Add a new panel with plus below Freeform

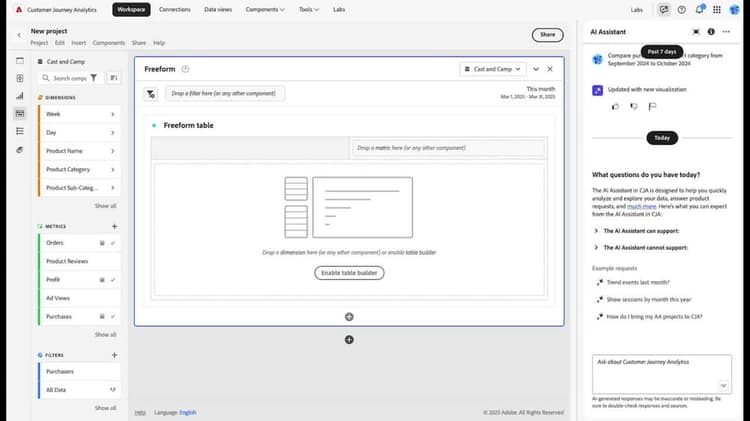point(349,340)
